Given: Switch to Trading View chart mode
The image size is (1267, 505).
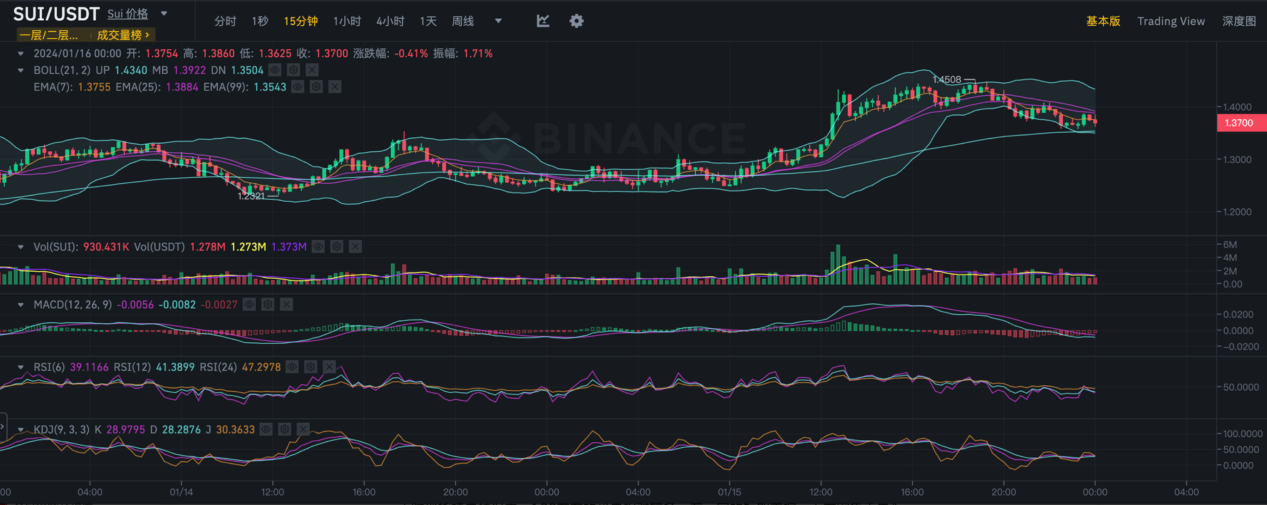Looking at the screenshot, I should coord(1170,21).
